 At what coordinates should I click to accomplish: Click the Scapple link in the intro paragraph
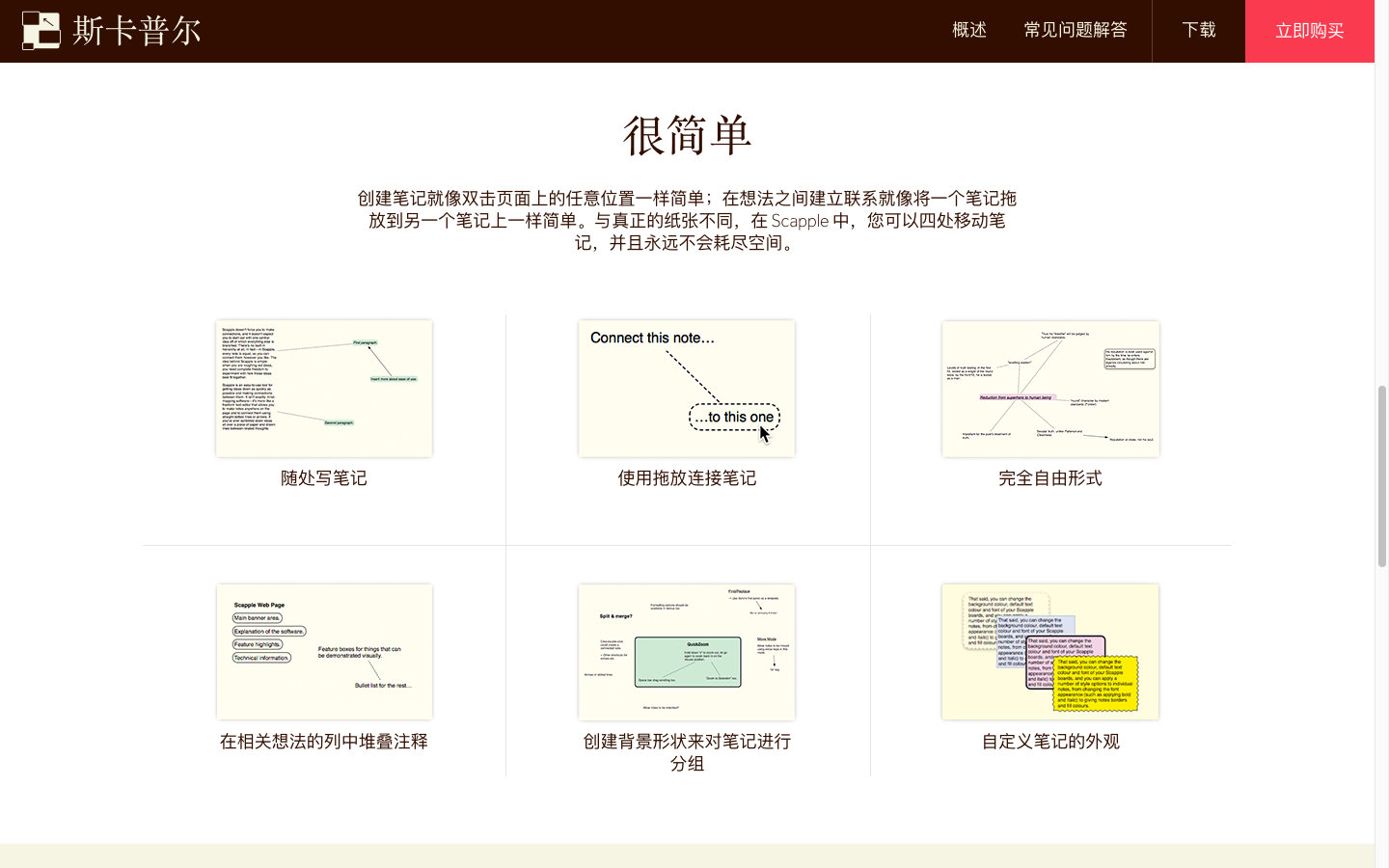click(801, 221)
